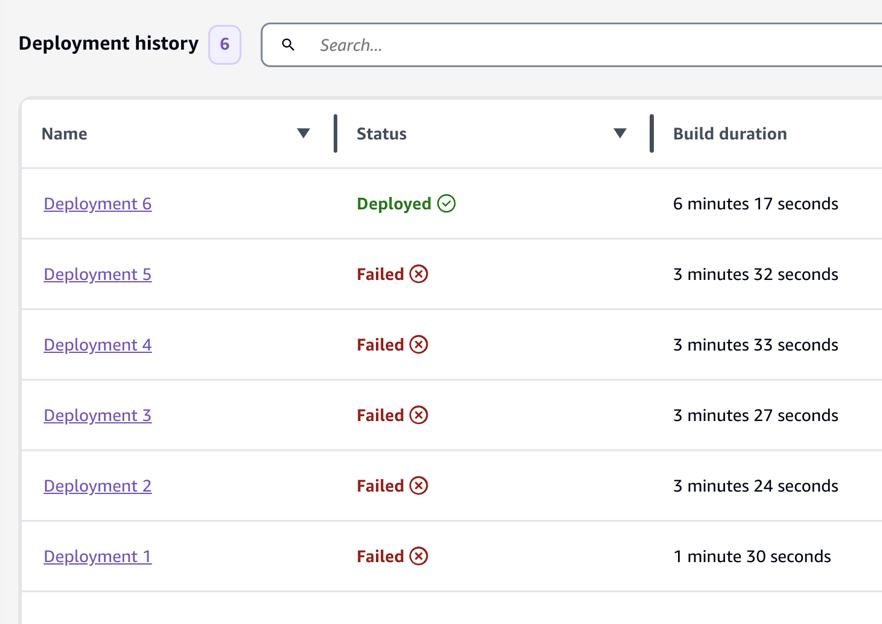This screenshot has height=624, width=882.
Task: Select the '6 minutes 17 seconds' duration
Action: (x=755, y=204)
